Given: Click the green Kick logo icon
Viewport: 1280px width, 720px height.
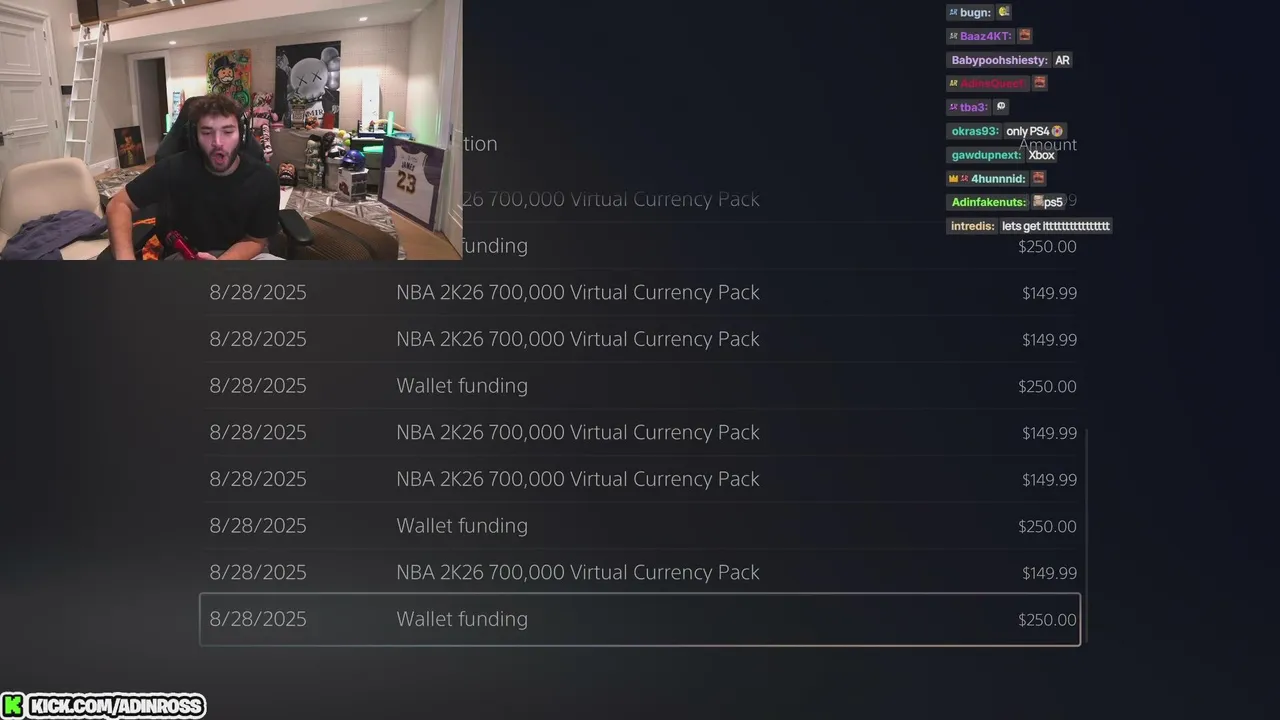Looking at the screenshot, I should (x=13, y=706).
